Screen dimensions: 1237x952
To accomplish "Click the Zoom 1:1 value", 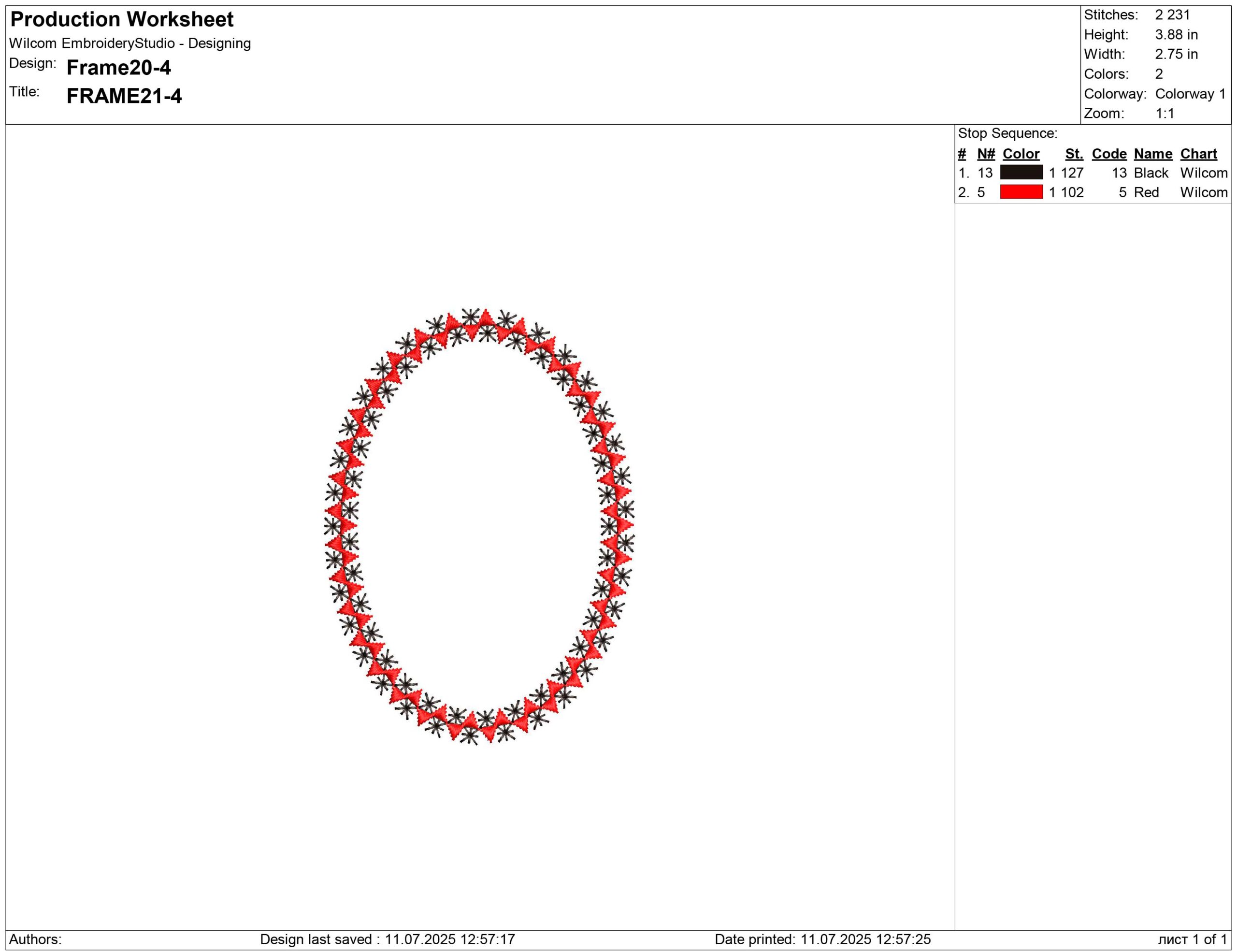I will pyautogui.click(x=1165, y=113).
